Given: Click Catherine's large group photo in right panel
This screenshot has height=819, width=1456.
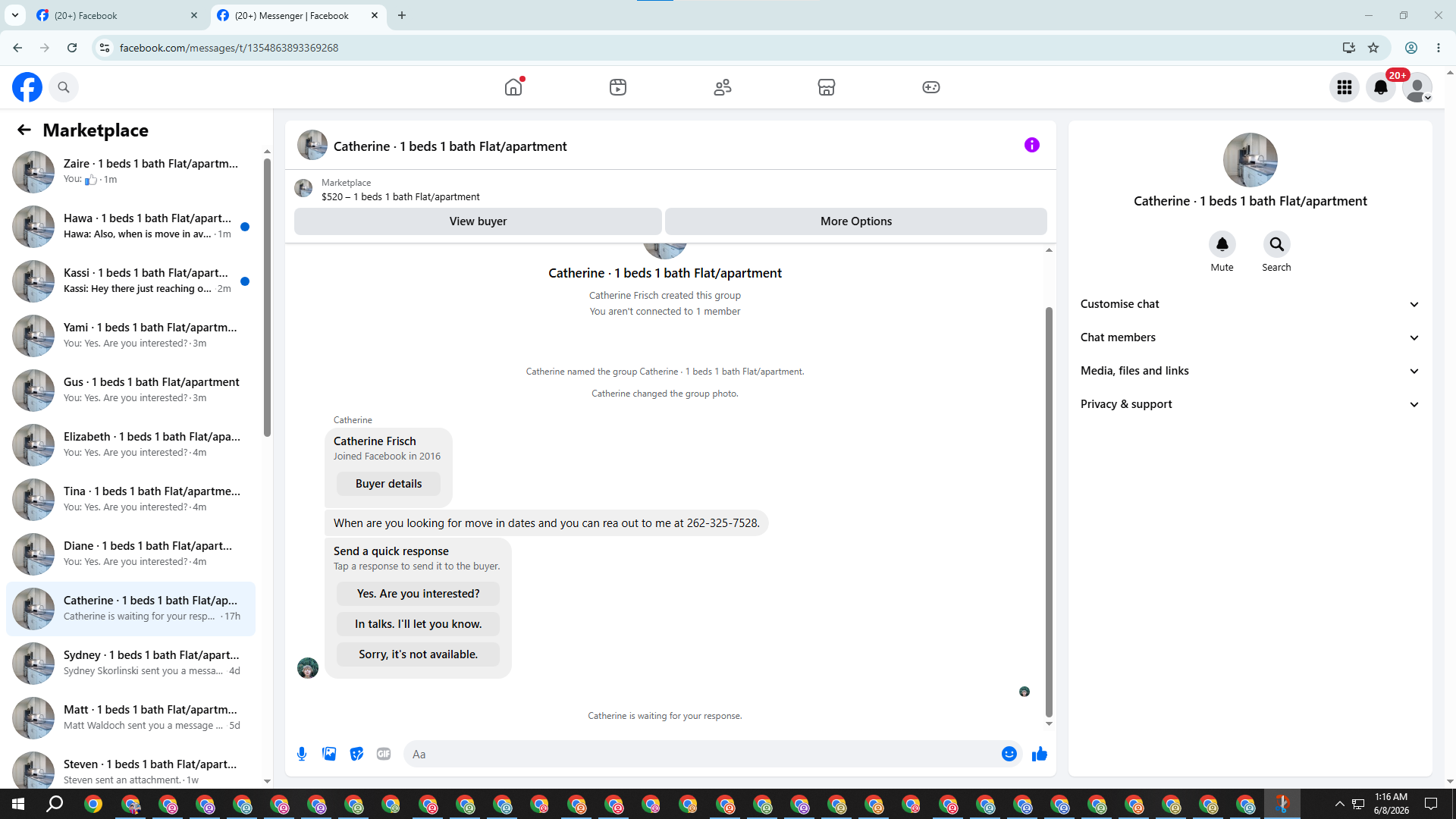Looking at the screenshot, I should [x=1250, y=160].
